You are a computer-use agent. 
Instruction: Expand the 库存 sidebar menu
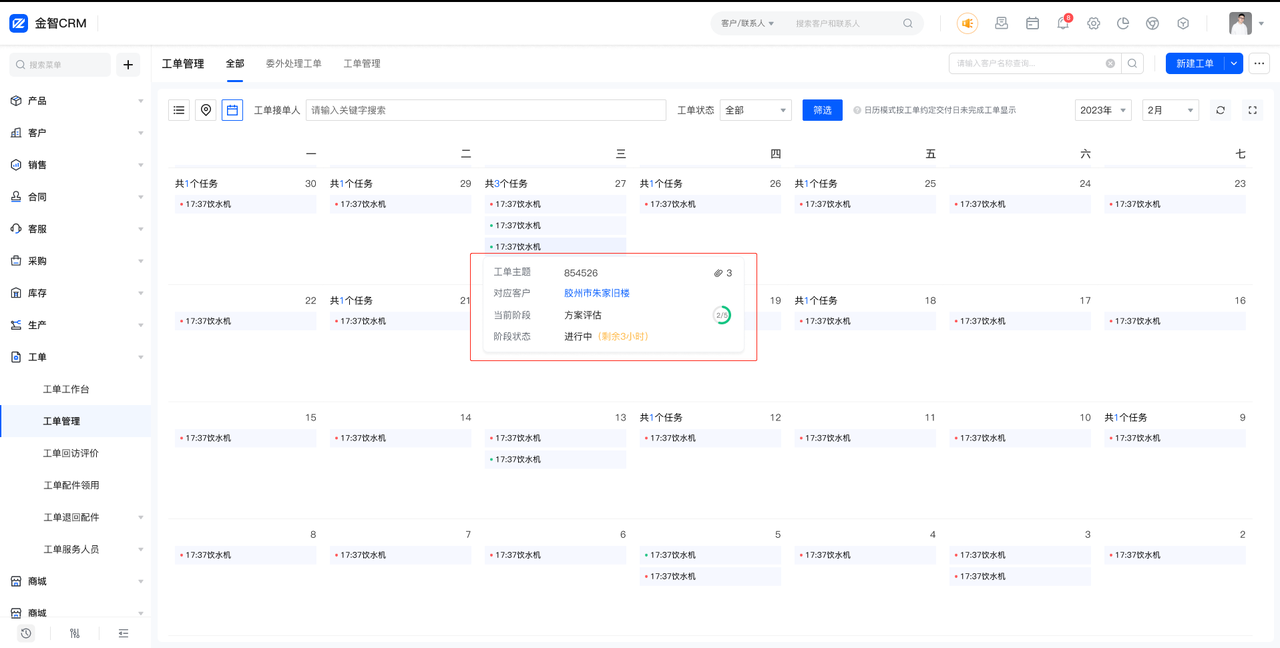141,293
